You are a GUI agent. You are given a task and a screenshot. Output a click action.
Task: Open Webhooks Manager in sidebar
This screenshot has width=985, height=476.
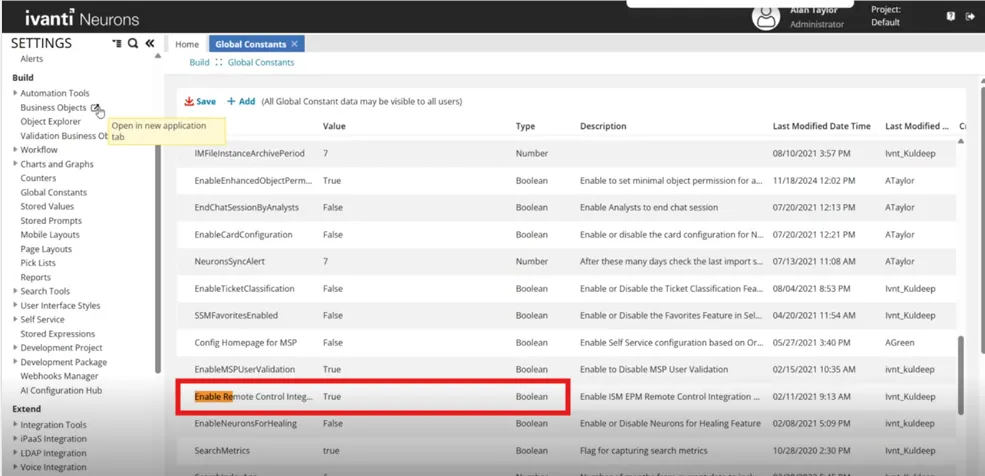click(59, 376)
